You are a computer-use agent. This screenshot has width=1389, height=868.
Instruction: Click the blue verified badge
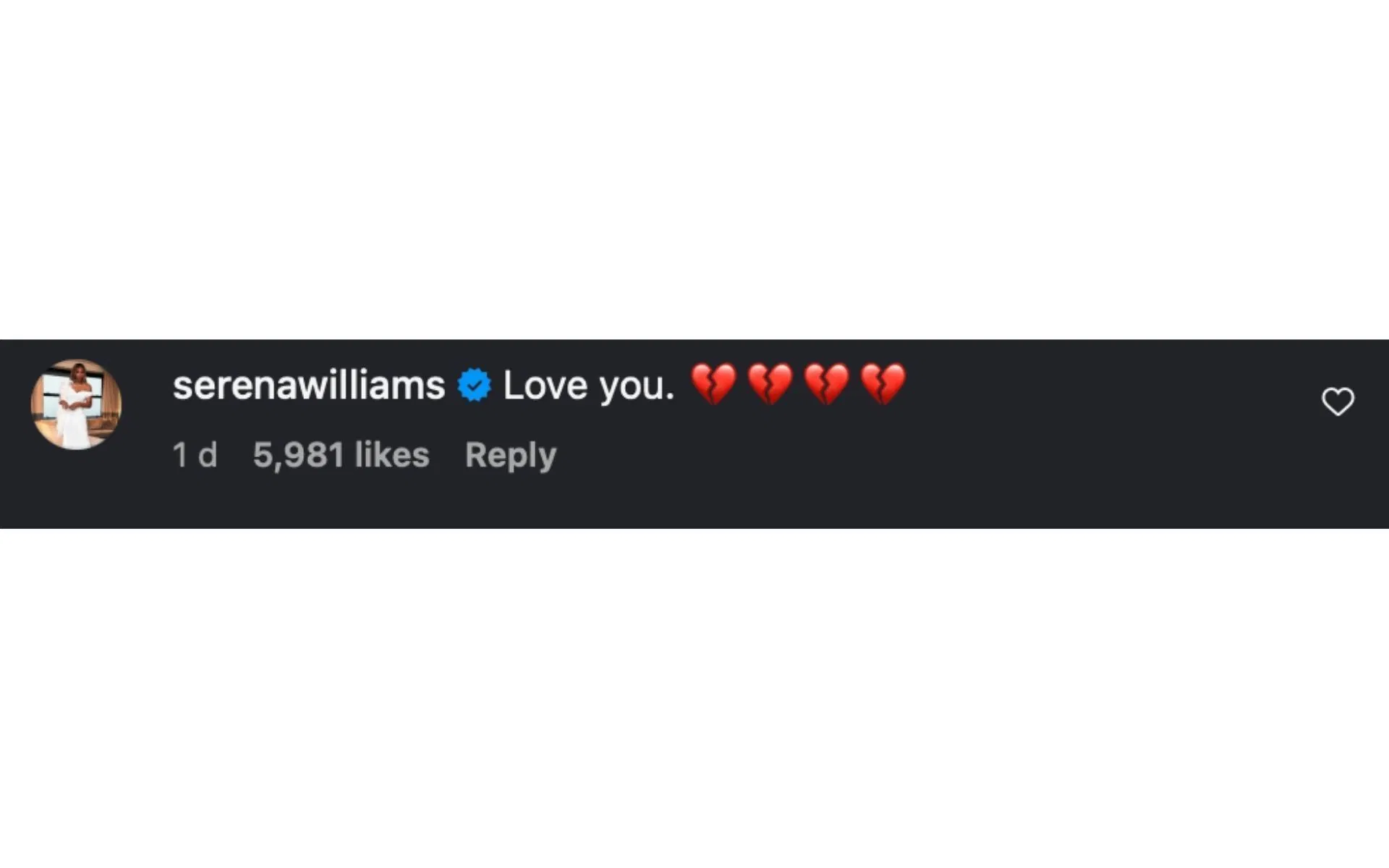[x=474, y=385]
